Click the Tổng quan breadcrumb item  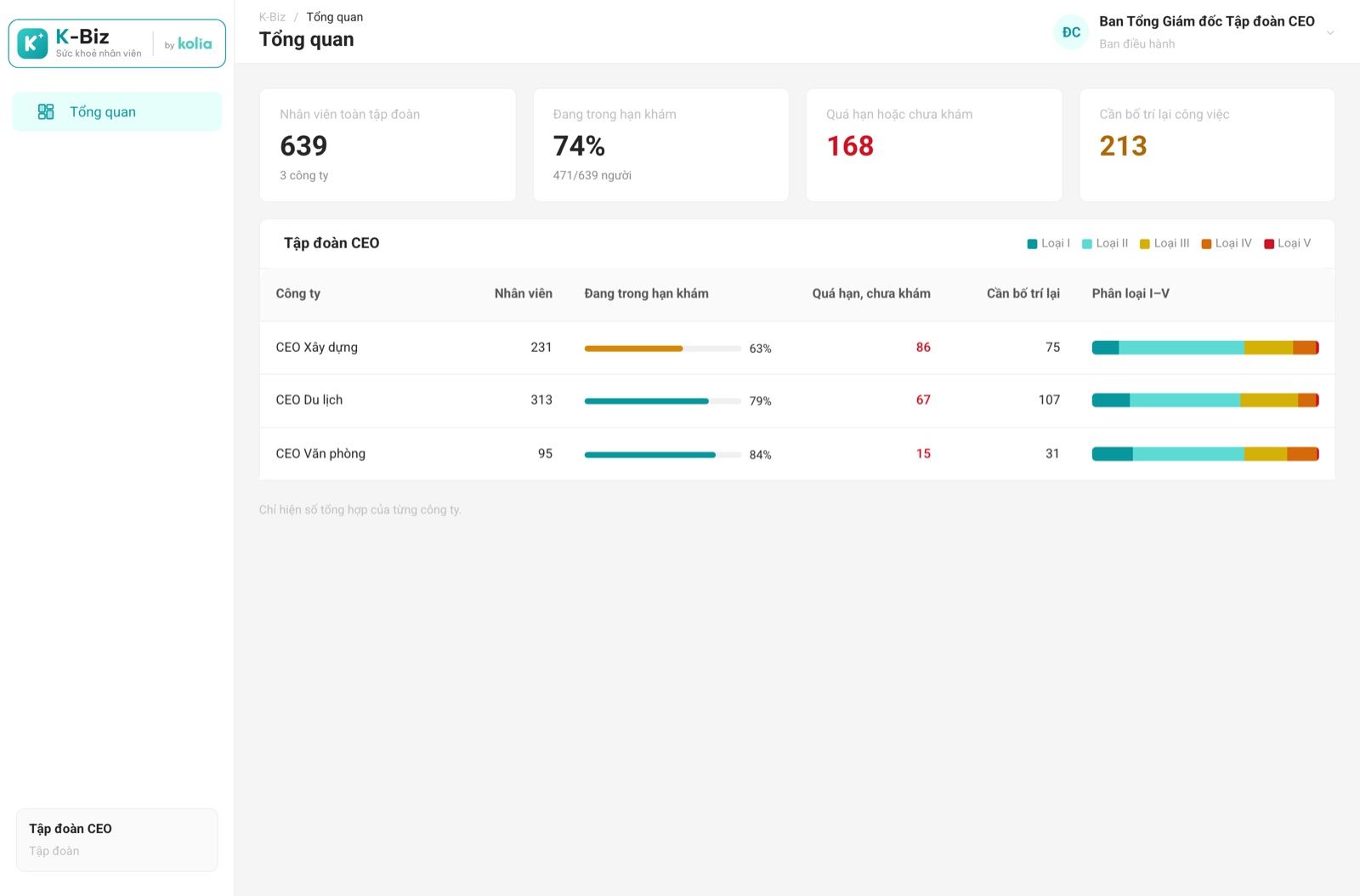click(335, 17)
